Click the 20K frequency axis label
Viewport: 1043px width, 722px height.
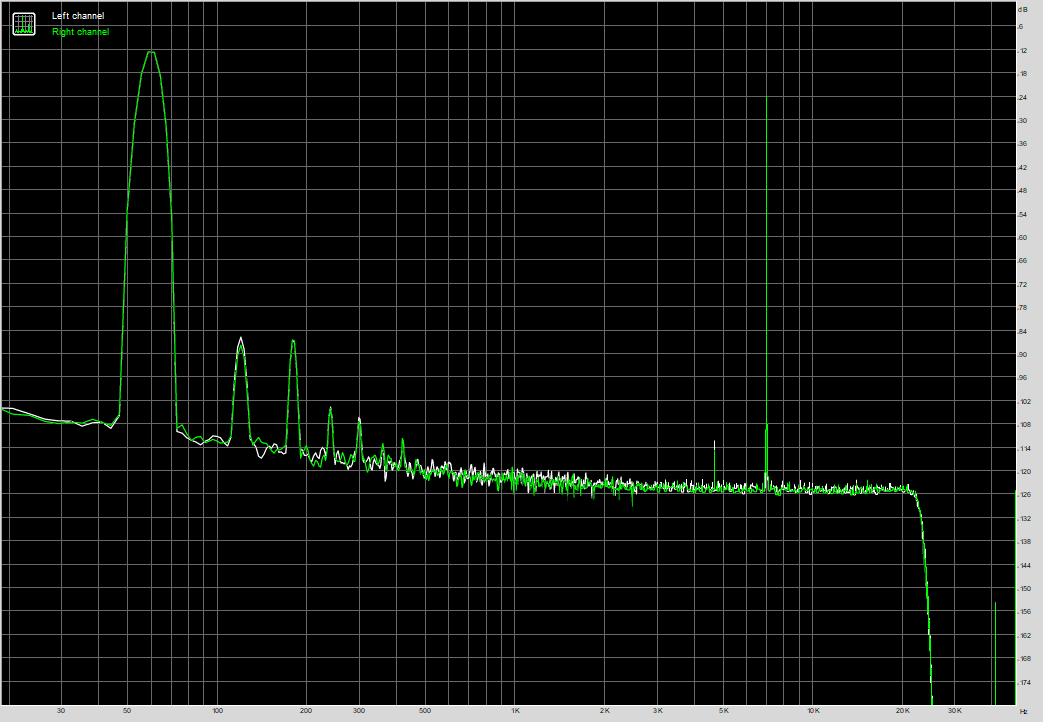coord(902,711)
